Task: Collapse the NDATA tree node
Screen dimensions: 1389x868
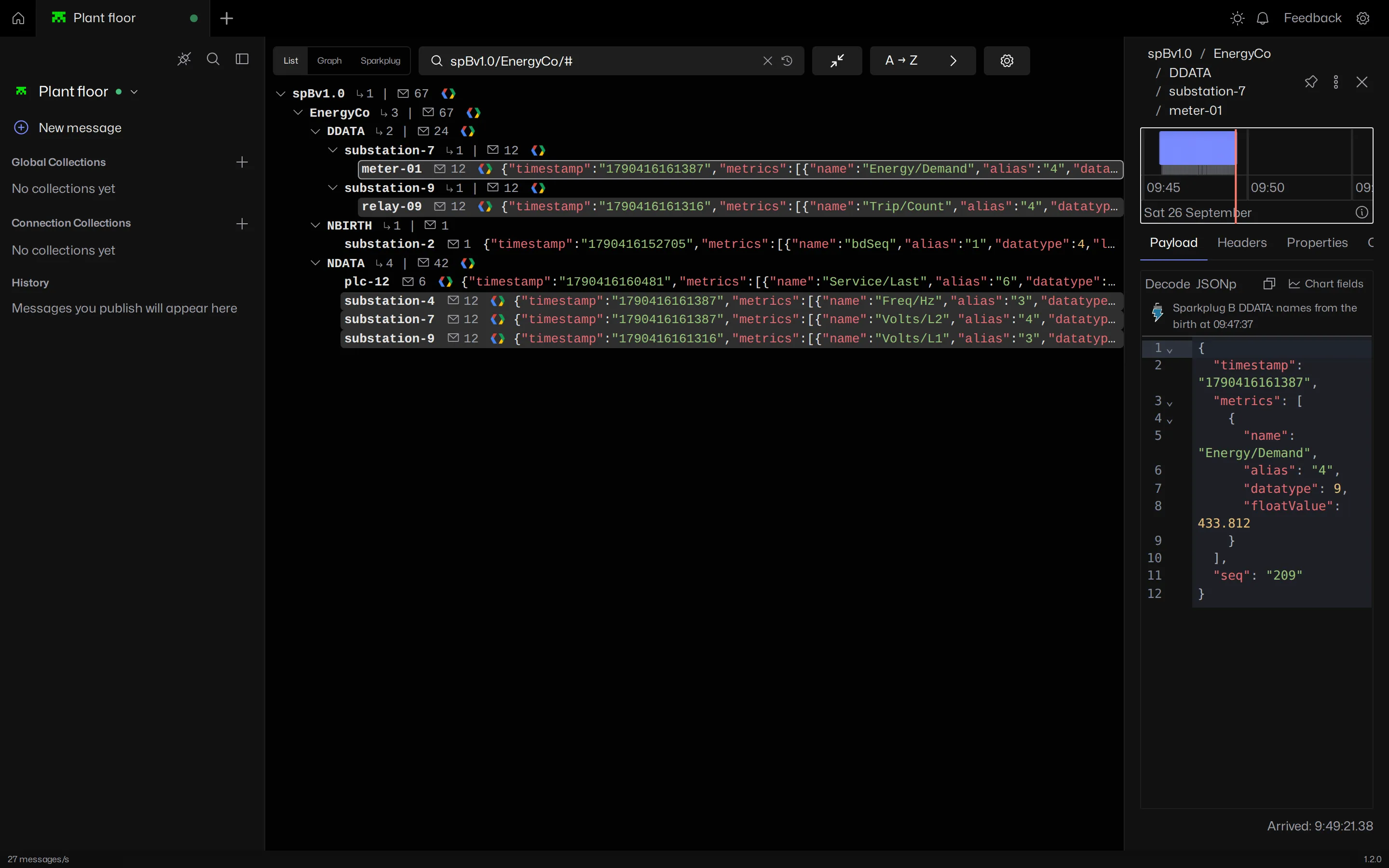Action: (315, 263)
